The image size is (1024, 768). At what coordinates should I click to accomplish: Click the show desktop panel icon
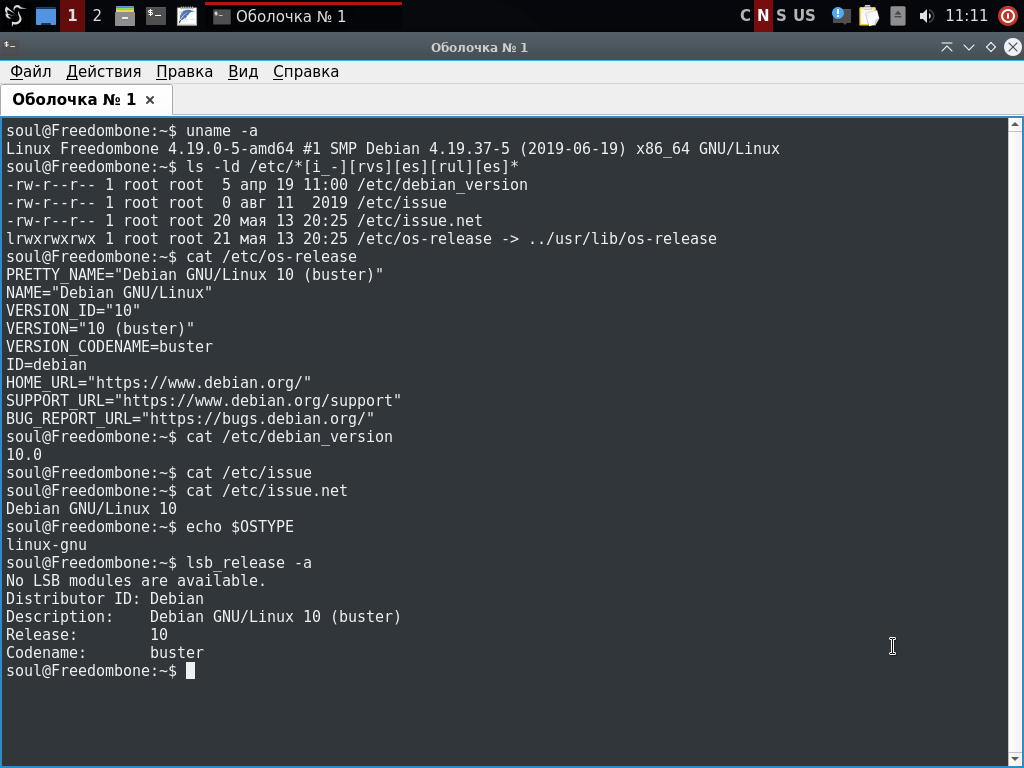(x=46, y=16)
